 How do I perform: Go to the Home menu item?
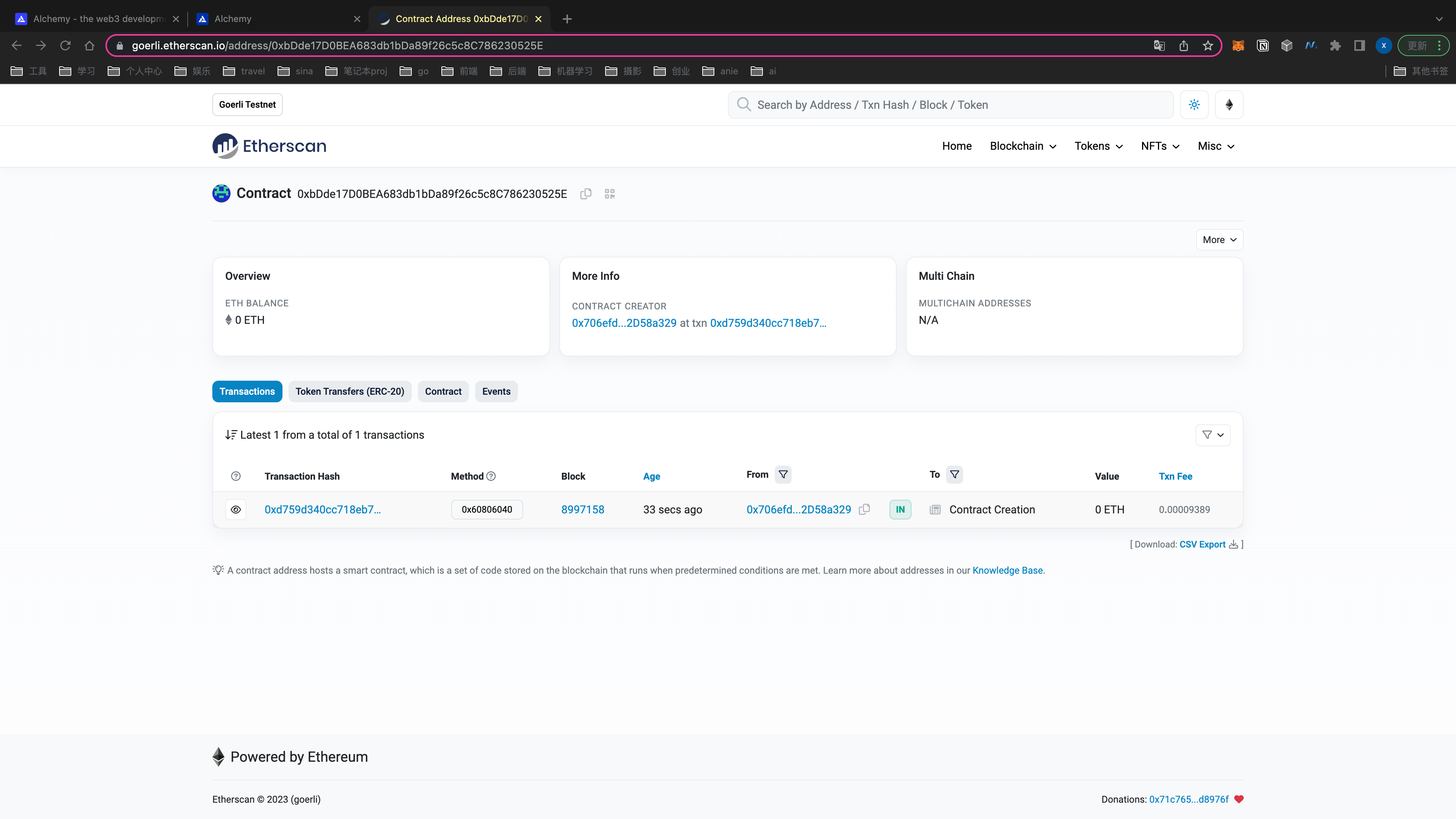(x=956, y=146)
